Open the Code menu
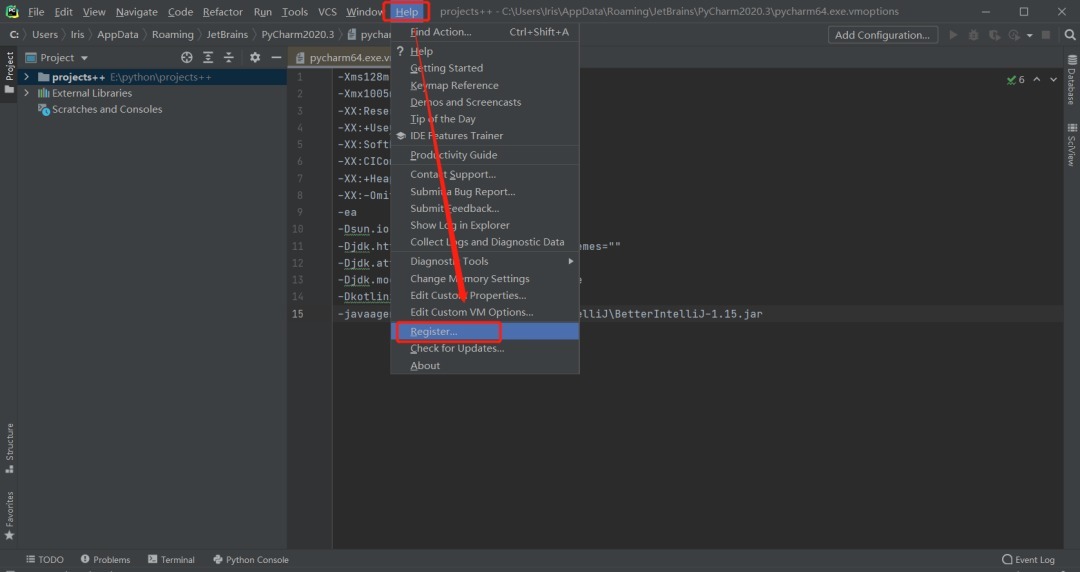Screen dimensions: 1080x572 pos(180,12)
